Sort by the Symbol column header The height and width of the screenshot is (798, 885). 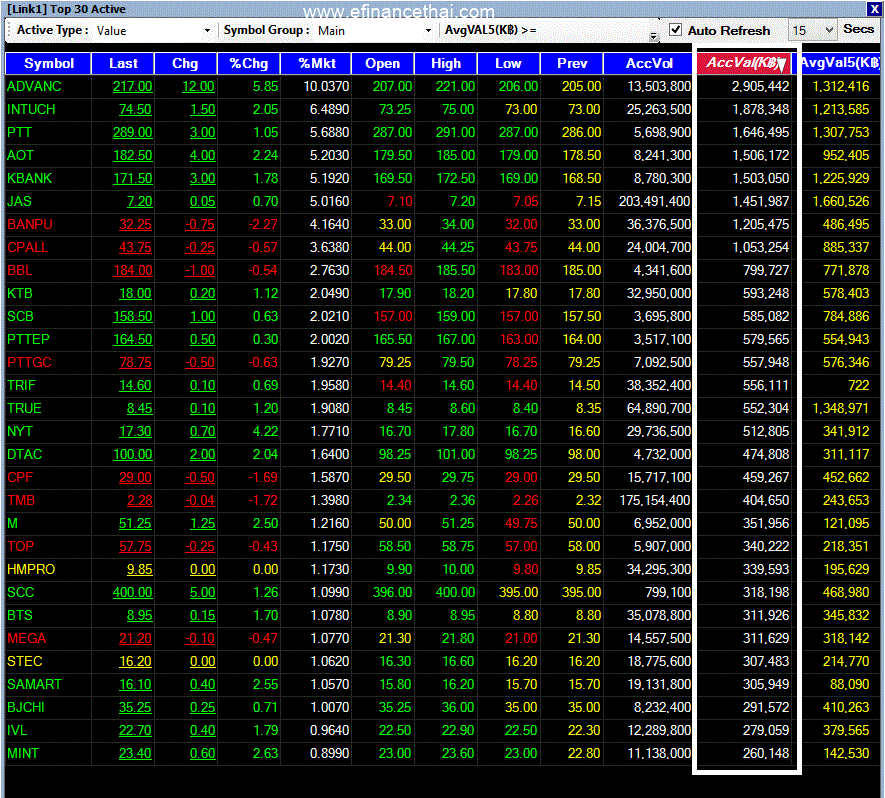click(x=49, y=63)
